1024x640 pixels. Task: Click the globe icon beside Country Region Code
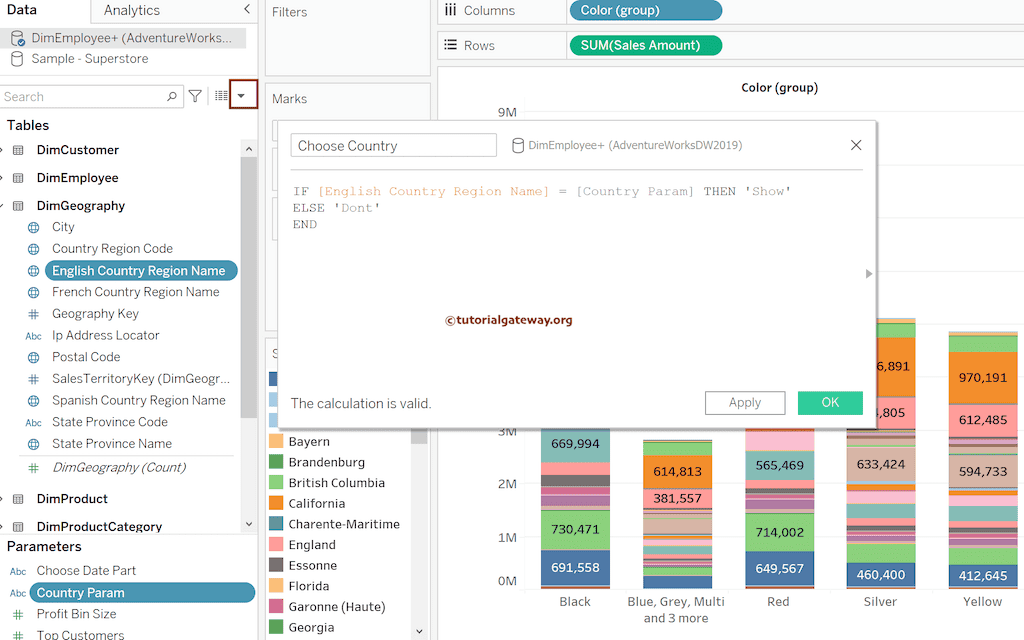pos(33,249)
